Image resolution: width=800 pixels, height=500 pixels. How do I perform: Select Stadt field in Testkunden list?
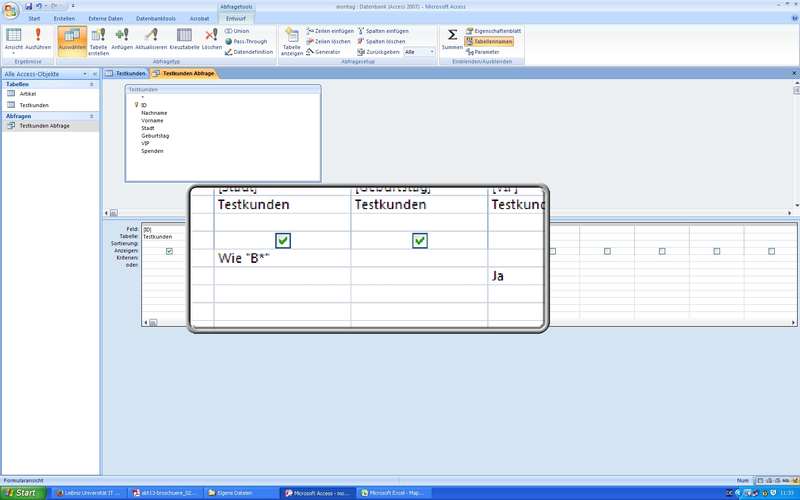tap(148, 128)
